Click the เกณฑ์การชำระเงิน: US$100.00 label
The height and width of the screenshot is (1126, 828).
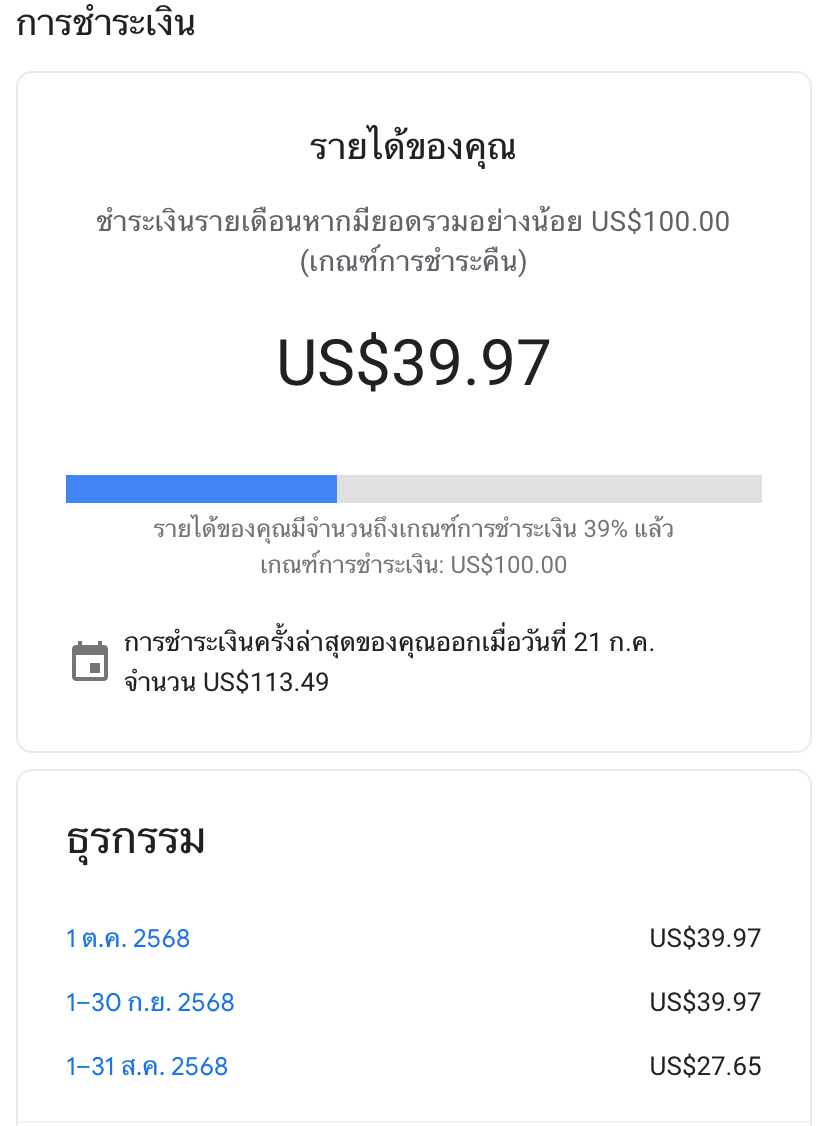click(413, 565)
